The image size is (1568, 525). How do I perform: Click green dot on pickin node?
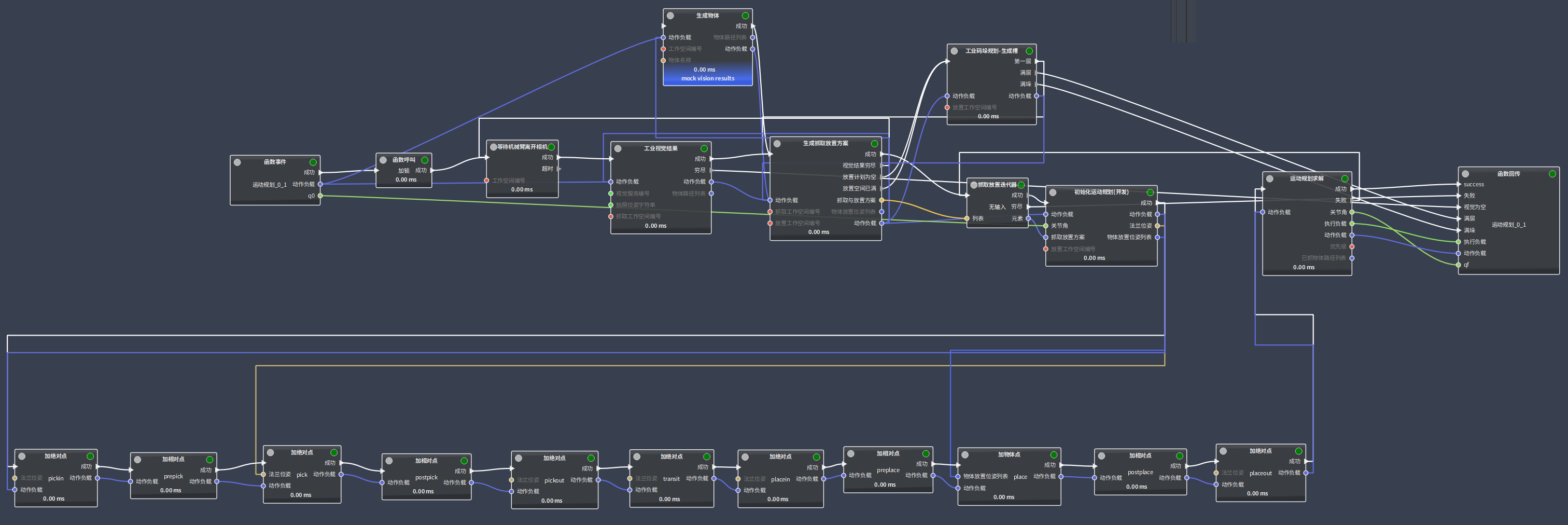pos(90,456)
